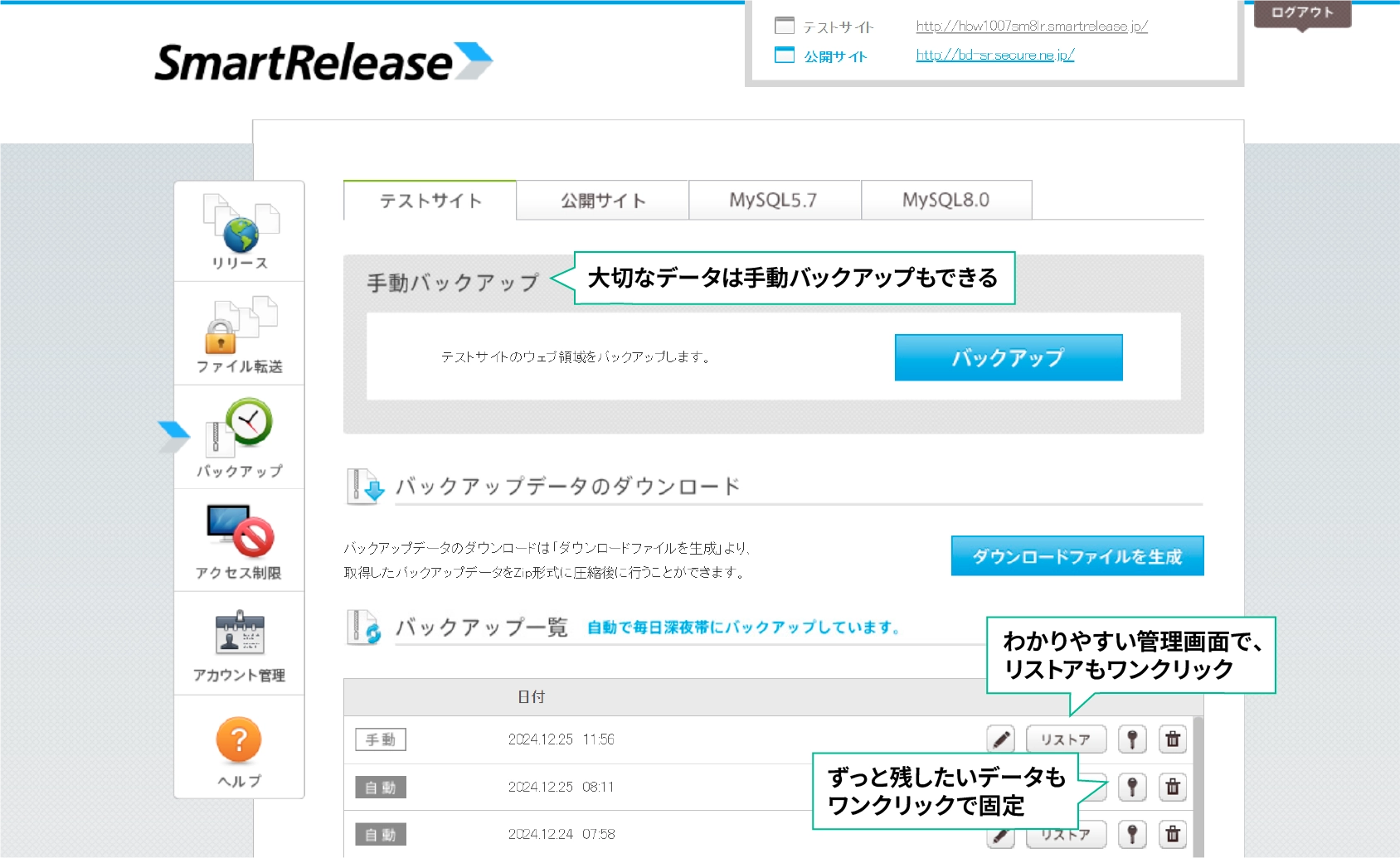Click the SmartRelease logo
The width and height of the screenshot is (1400, 858).
(x=323, y=62)
